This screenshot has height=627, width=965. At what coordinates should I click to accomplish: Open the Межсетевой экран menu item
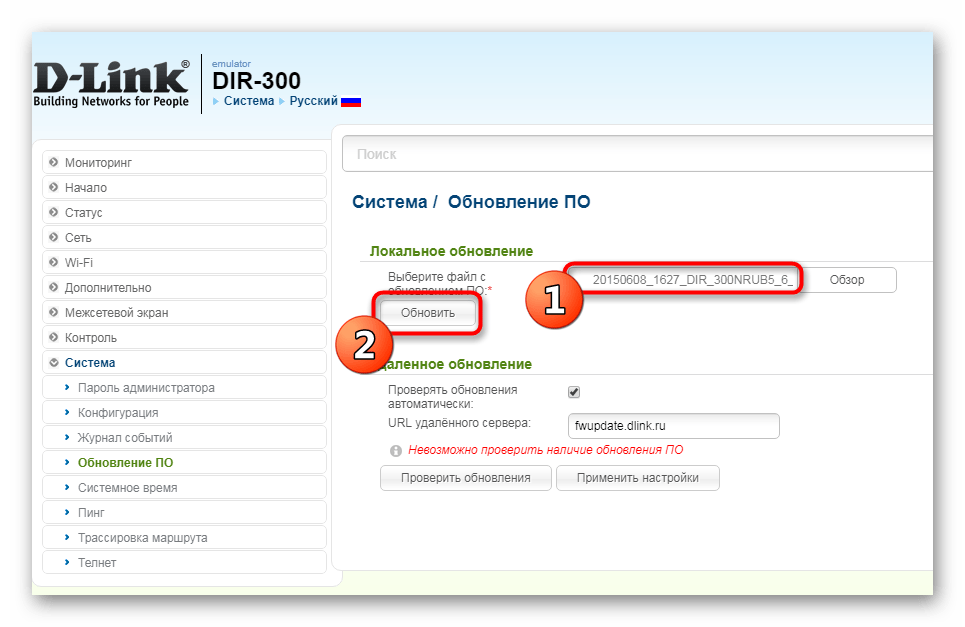coord(184,312)
